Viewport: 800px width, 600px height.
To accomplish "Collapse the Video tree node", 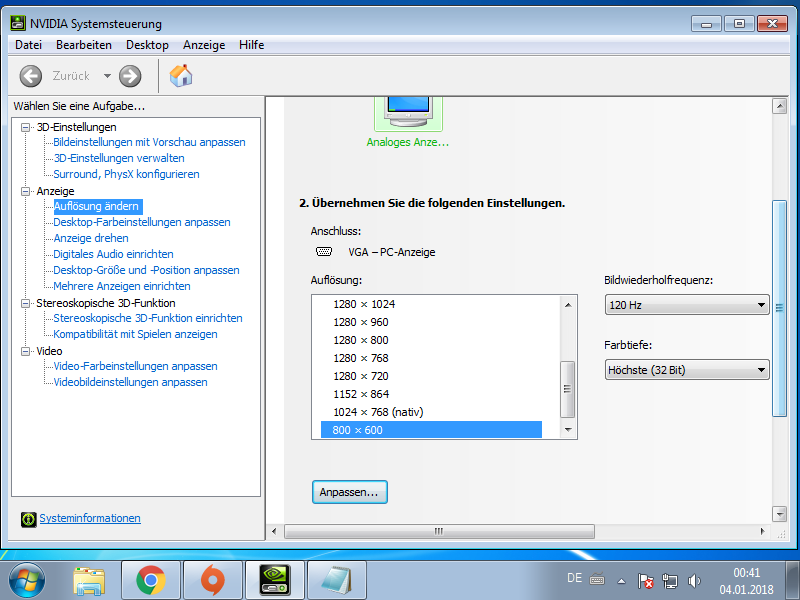I will click(x=25, y=352).
